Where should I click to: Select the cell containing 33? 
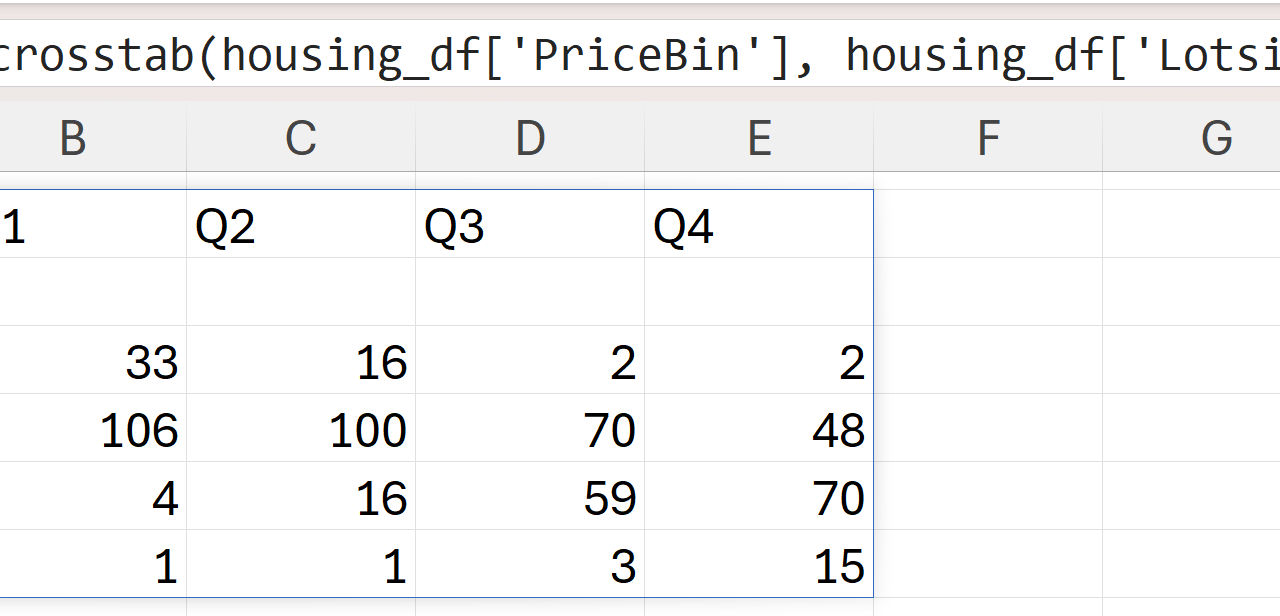click(x=93, y=362)
